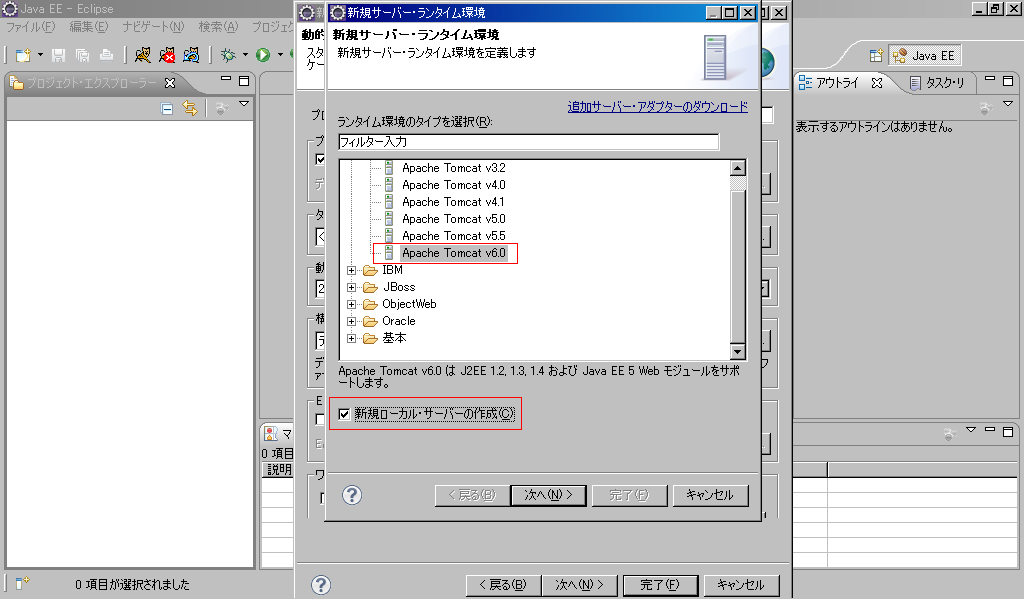1024x600 pixels.
Task: Click キャンセル in the background wizard
Action: 741,585
